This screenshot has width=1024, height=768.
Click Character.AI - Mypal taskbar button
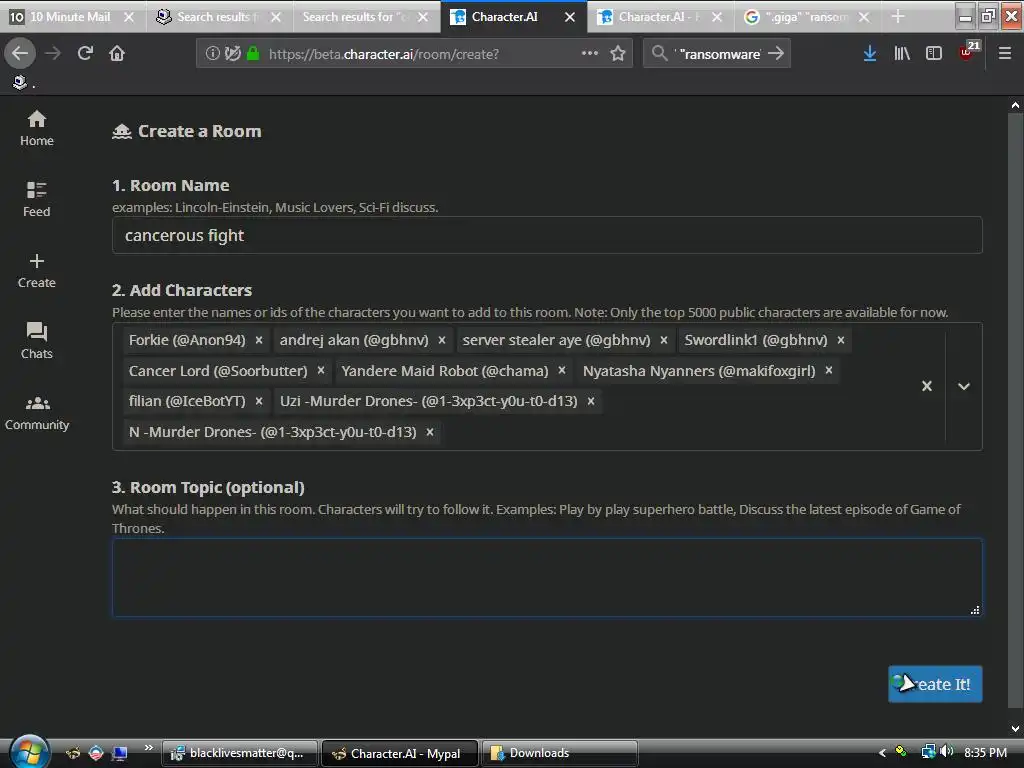pos(400,754)
